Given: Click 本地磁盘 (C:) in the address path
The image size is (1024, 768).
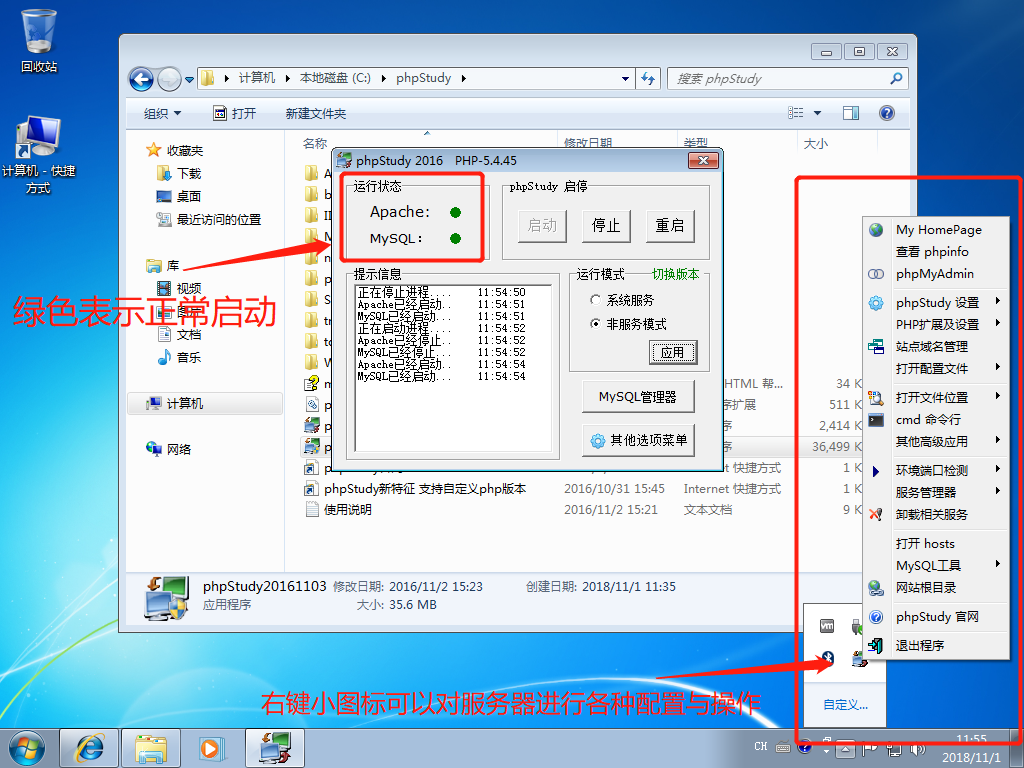Looking at the screenshot, I should point(335,78).
